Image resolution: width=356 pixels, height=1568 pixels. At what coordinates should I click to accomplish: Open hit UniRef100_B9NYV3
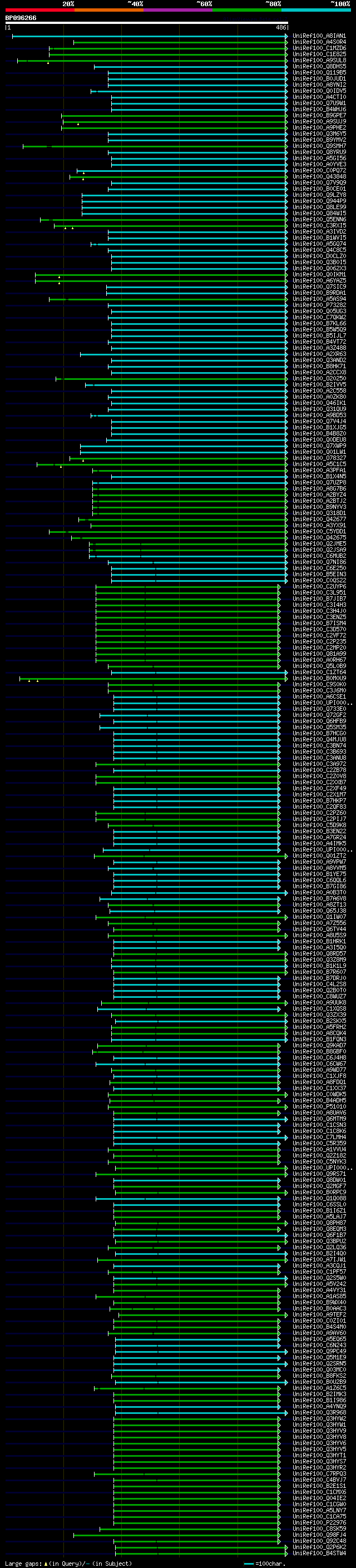319,507
